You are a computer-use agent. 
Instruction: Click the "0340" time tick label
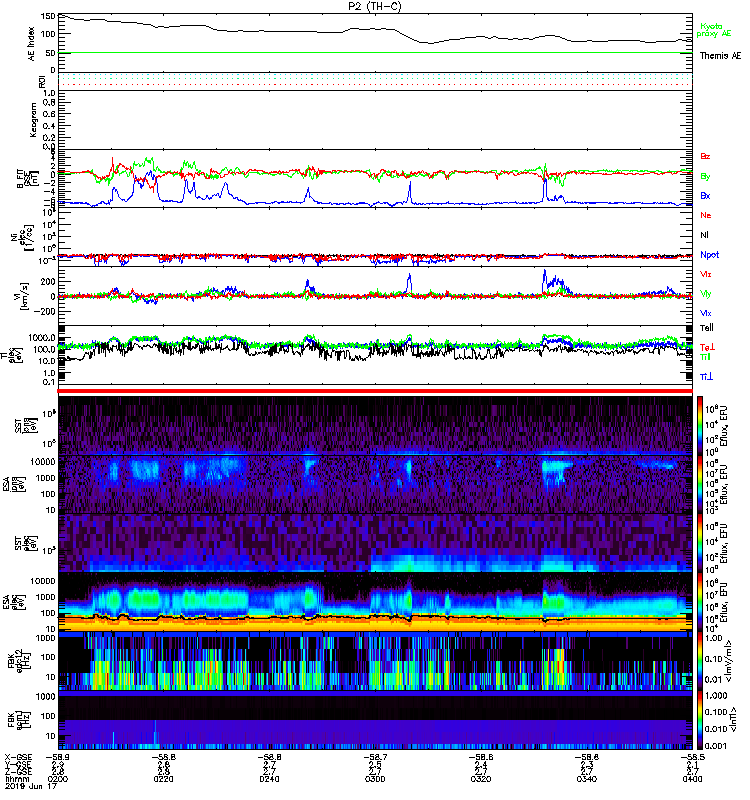coord(586,779)
